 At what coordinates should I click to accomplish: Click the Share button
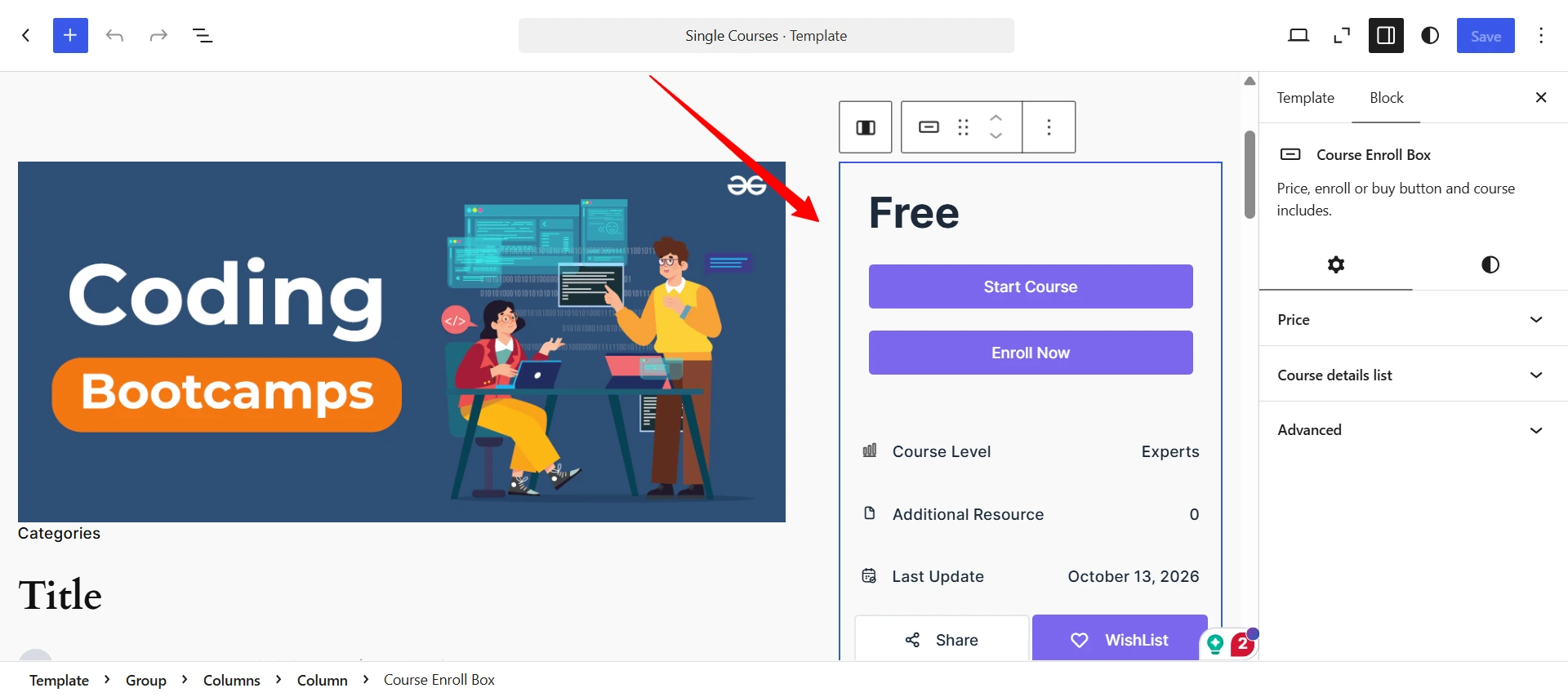[942, 639]
